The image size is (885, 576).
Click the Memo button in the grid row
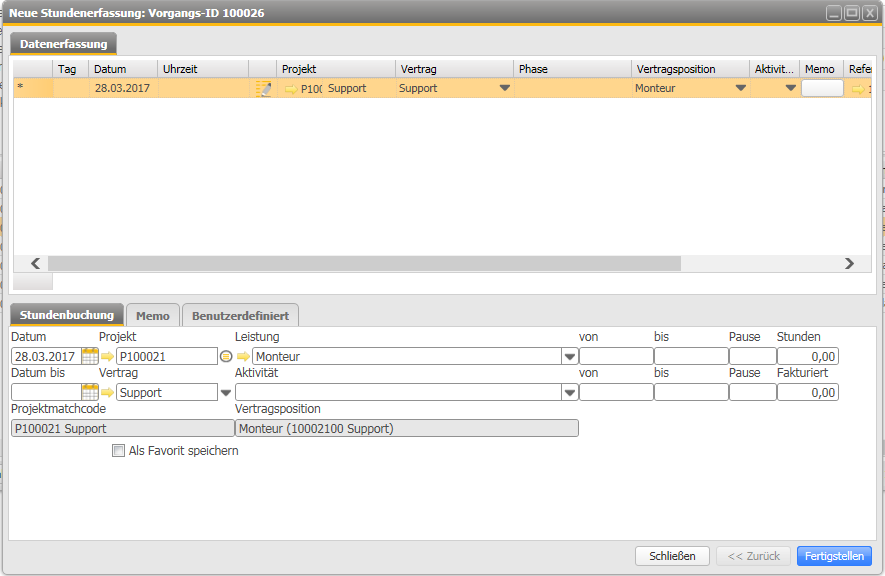coord(822,88)
